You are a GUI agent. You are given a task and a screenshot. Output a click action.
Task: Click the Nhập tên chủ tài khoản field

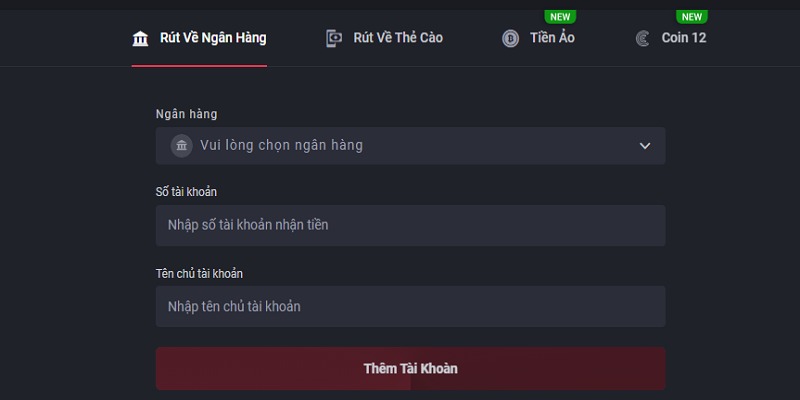(x=410, y=306)
